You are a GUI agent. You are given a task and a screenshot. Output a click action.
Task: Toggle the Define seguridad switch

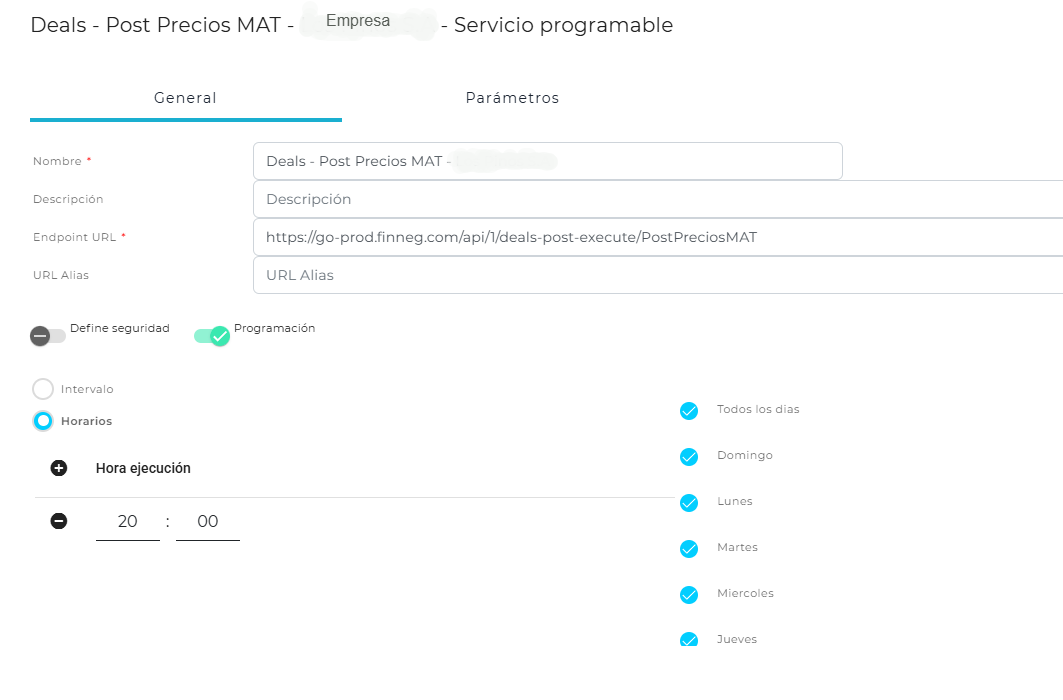48,336
